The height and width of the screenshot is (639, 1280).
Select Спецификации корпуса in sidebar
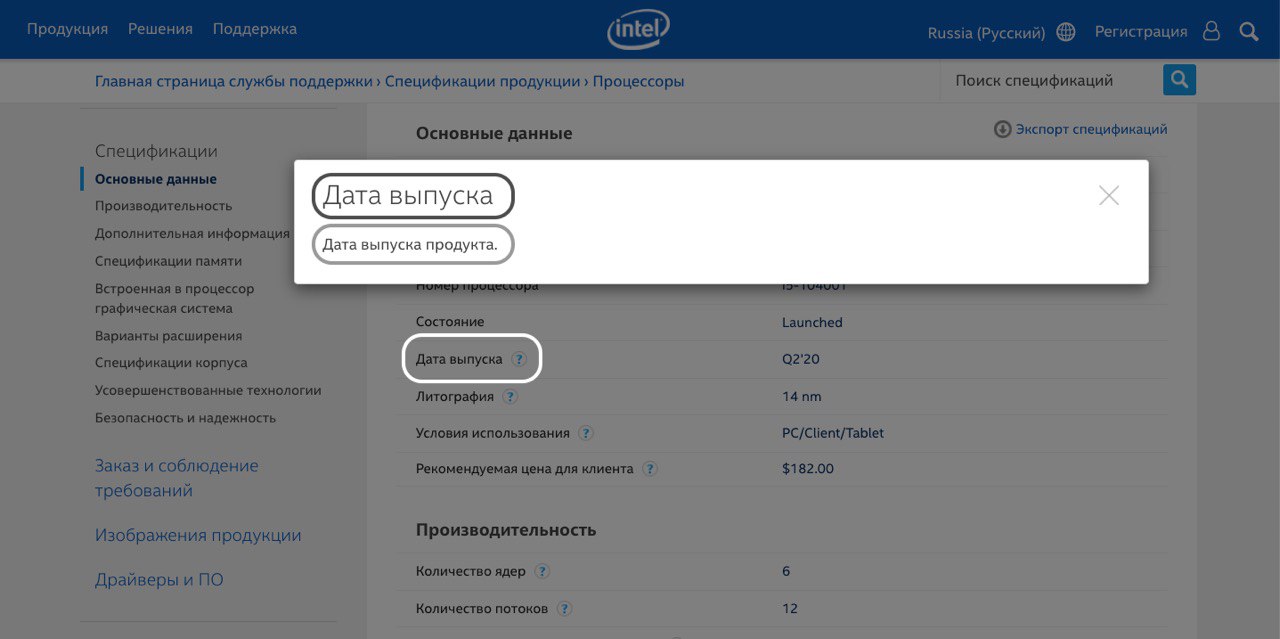coord(171,363)
